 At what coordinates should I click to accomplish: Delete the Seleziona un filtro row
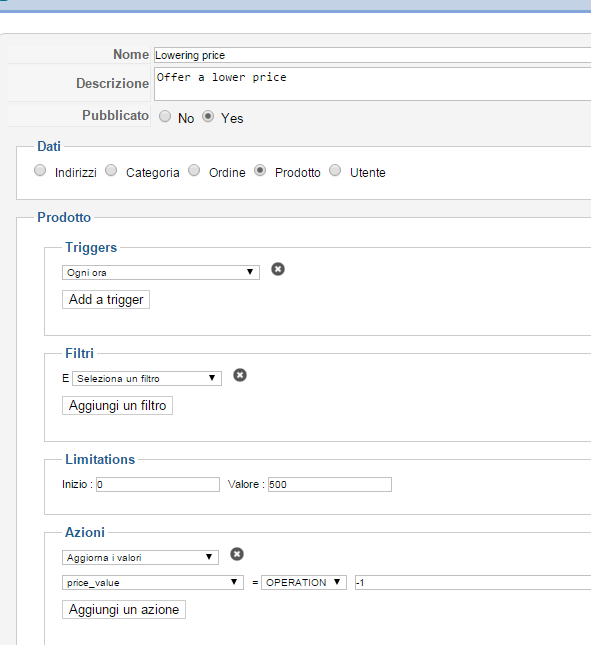[x=240, y=375]
